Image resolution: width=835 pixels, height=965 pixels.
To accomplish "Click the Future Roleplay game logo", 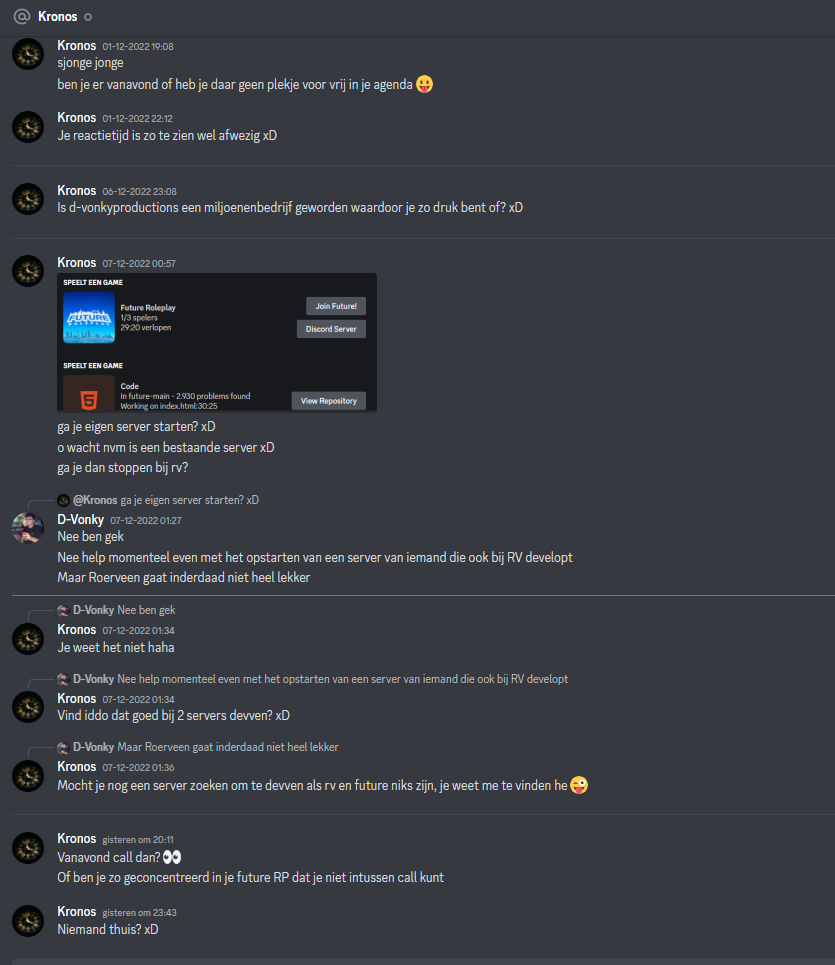I will tap(89, 318).
